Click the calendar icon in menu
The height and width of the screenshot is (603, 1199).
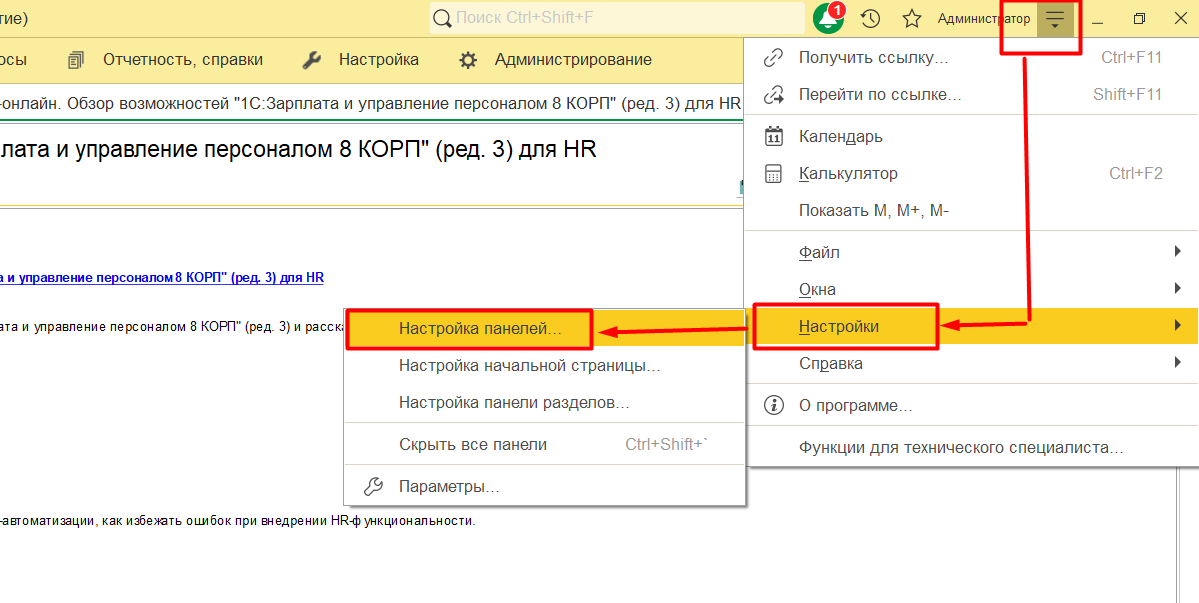pos(774,137)
